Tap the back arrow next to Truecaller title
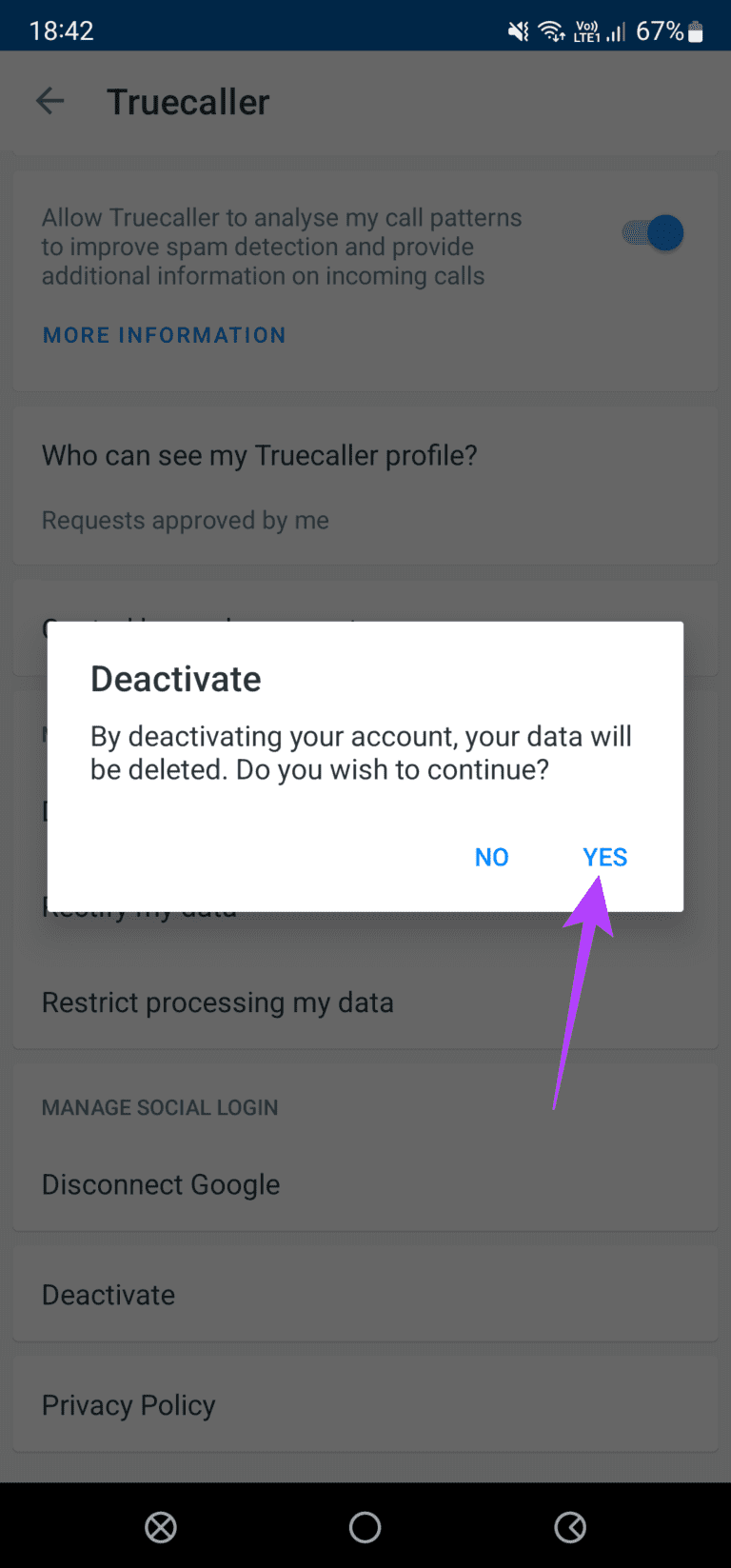 point(49,101)
